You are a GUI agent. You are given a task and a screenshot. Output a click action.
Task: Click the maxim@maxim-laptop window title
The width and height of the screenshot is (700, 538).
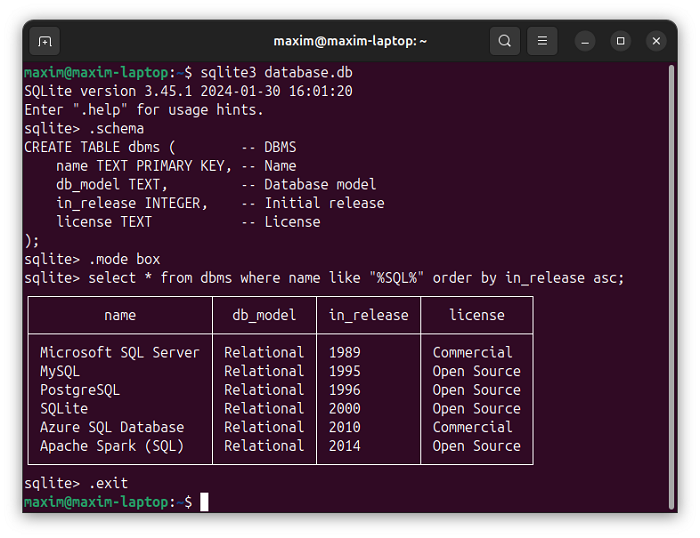[x=350, y=41]
